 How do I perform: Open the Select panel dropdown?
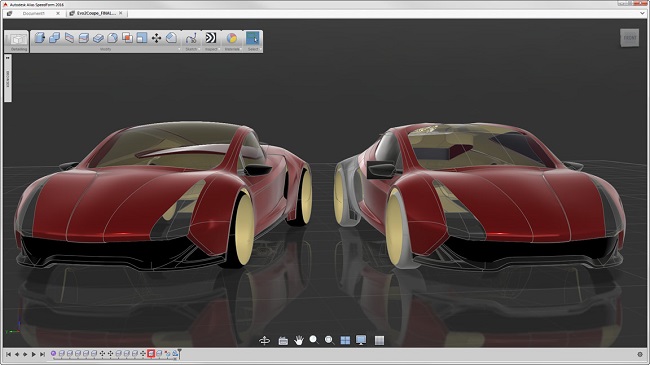click(260, 49)
